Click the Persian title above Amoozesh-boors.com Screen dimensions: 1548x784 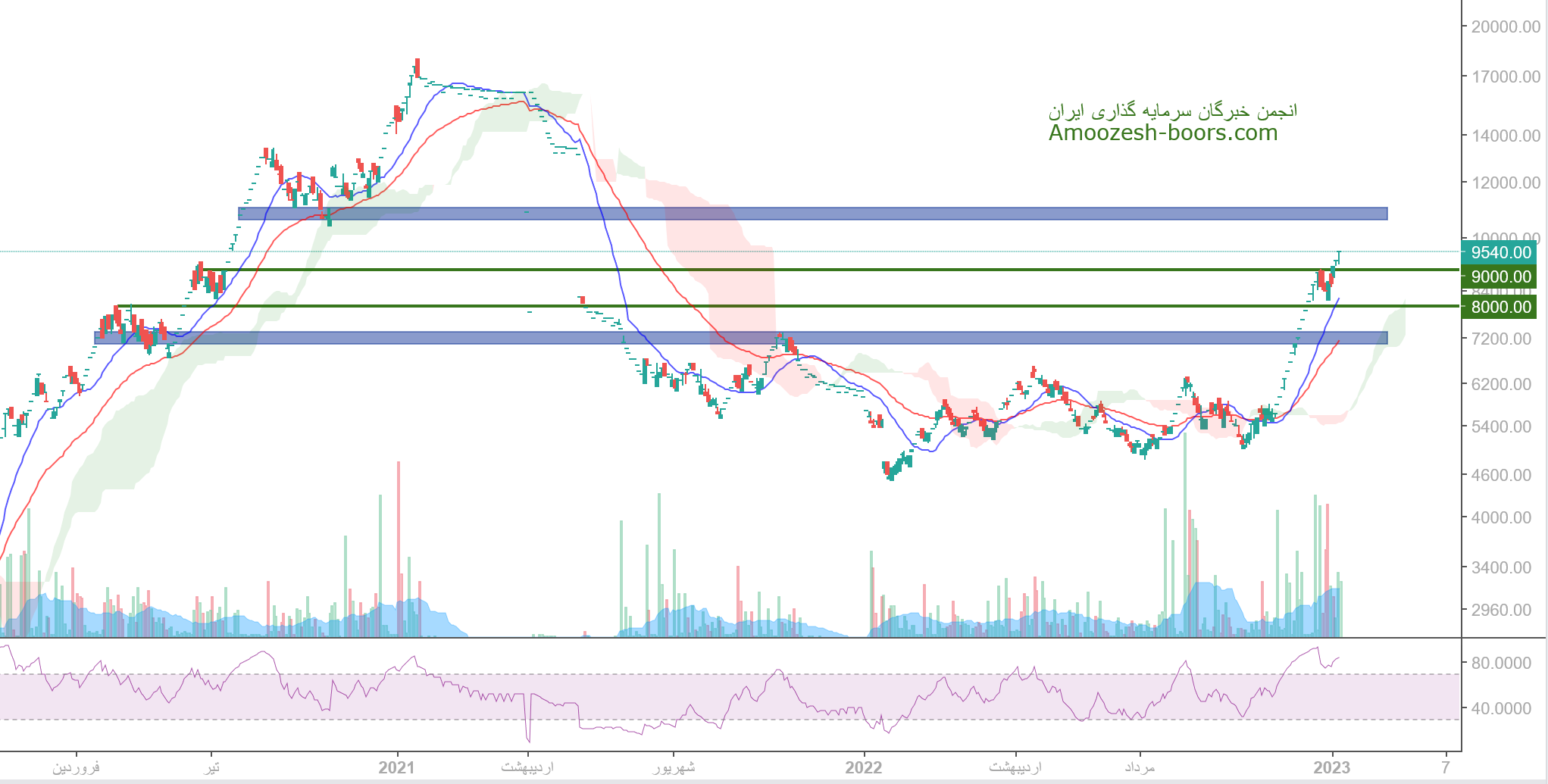pyautogui.click(x=1172, y=111)
